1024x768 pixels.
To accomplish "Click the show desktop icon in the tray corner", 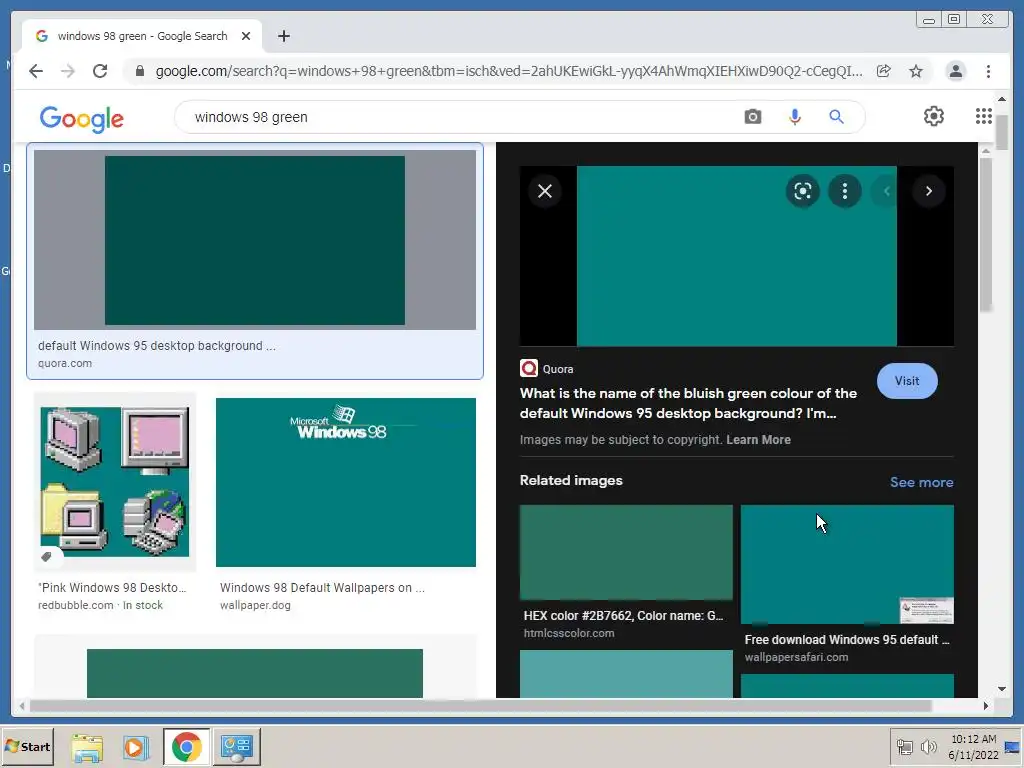I will [x=1013, y=747].
